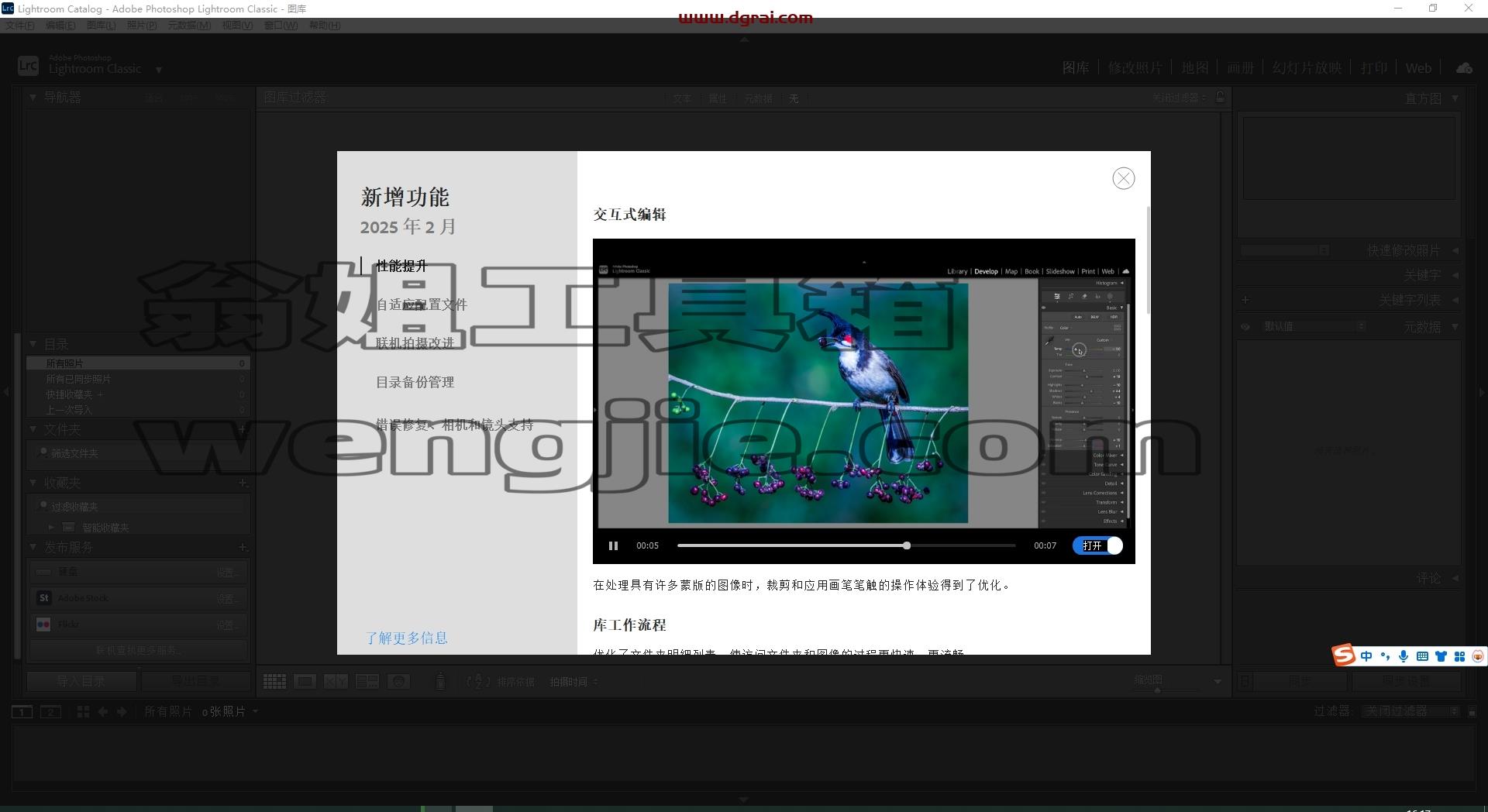Expand the 快速修改照片 panel
Viewport: 1488px width, 812px height.
[x=1455, y=250]
